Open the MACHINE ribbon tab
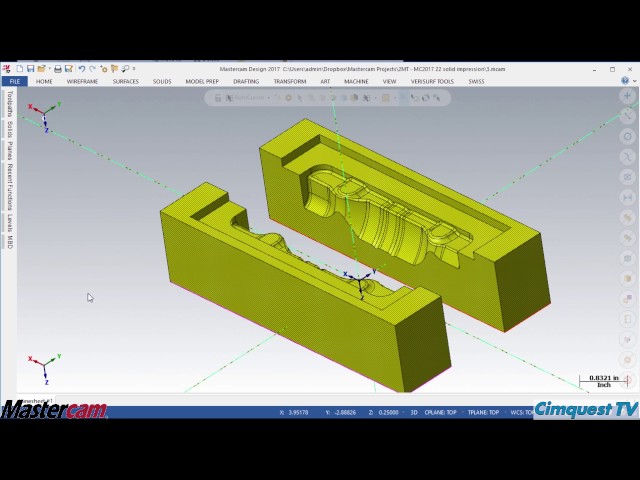 pos(356,81)
